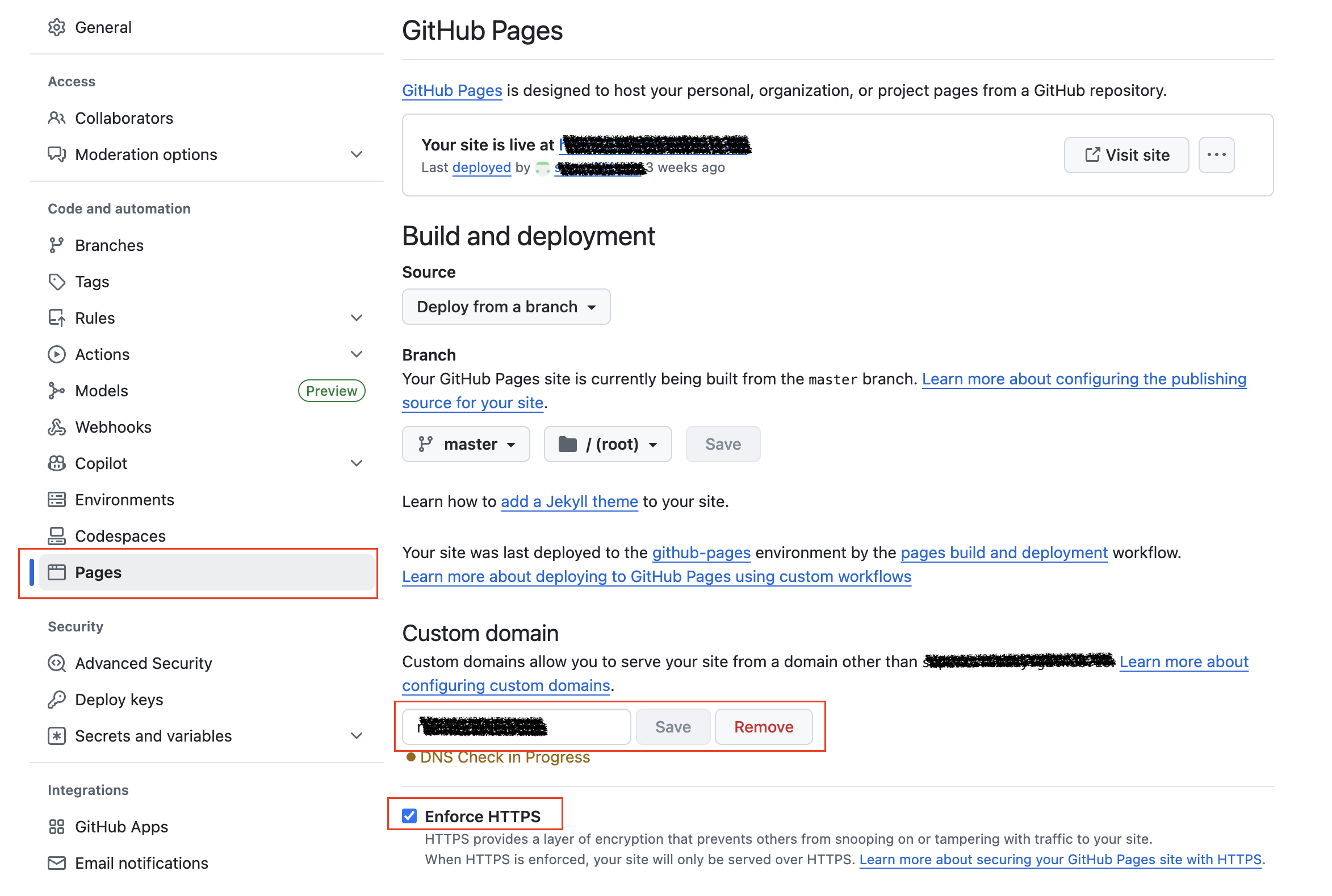Open Codespaces settings page
Viewport: 1332px width, 896px height.
pos(206,536)
